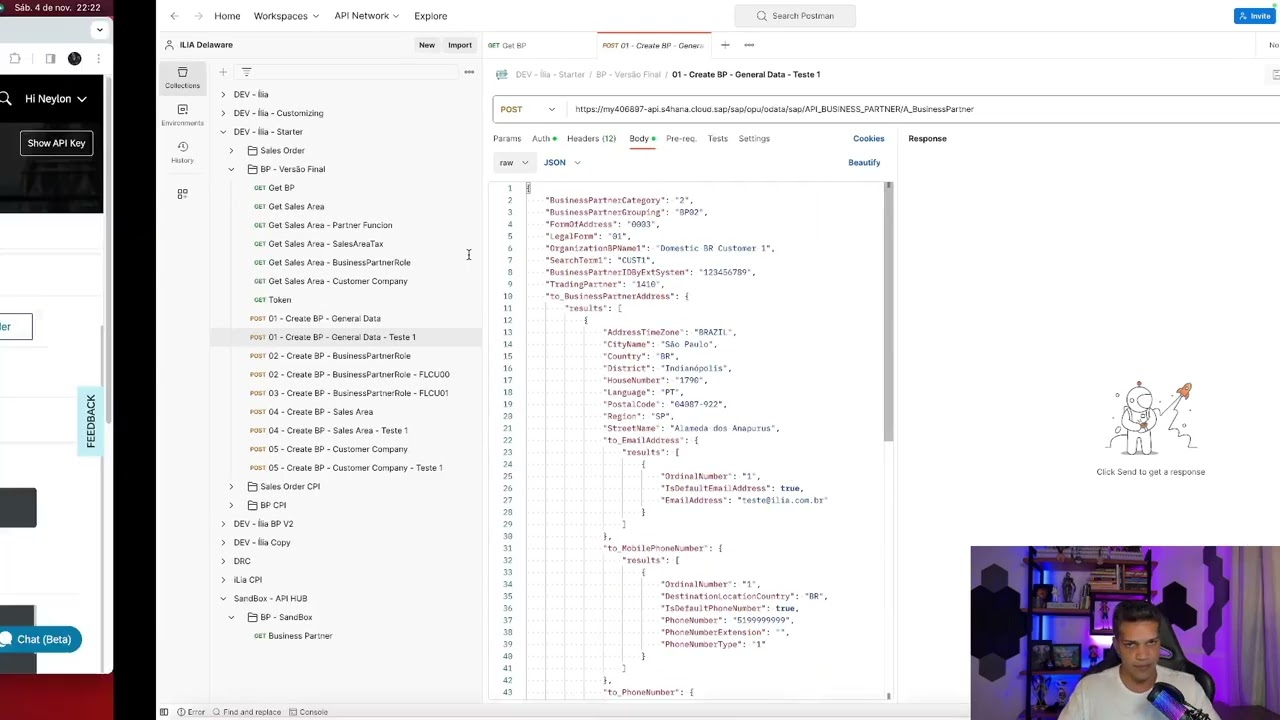This screenshot has height=720, width=1280.
Task: Open Explore in Postman header
Action: (x=431, y=16)
